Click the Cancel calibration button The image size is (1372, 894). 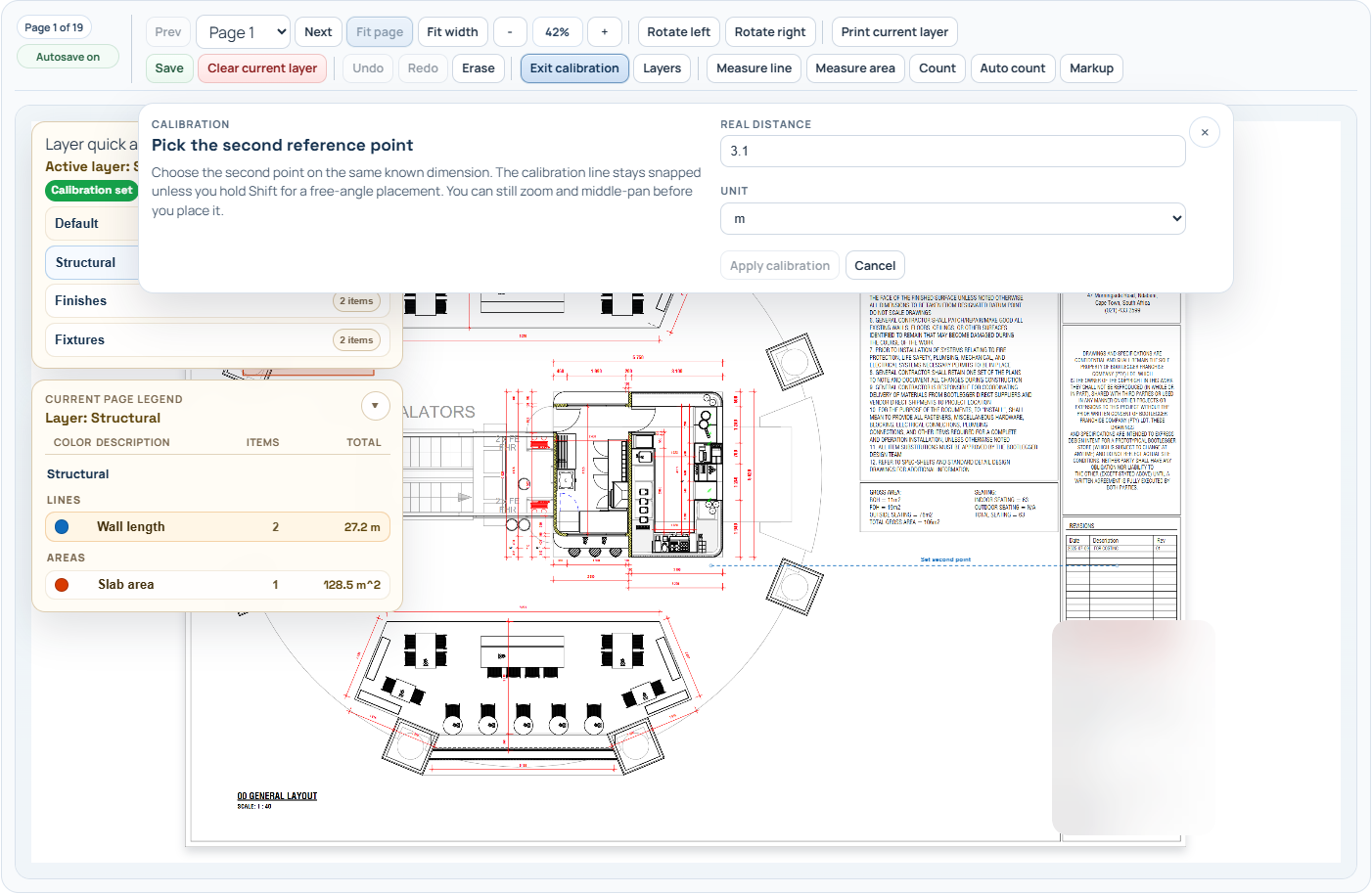pos(875,266)
